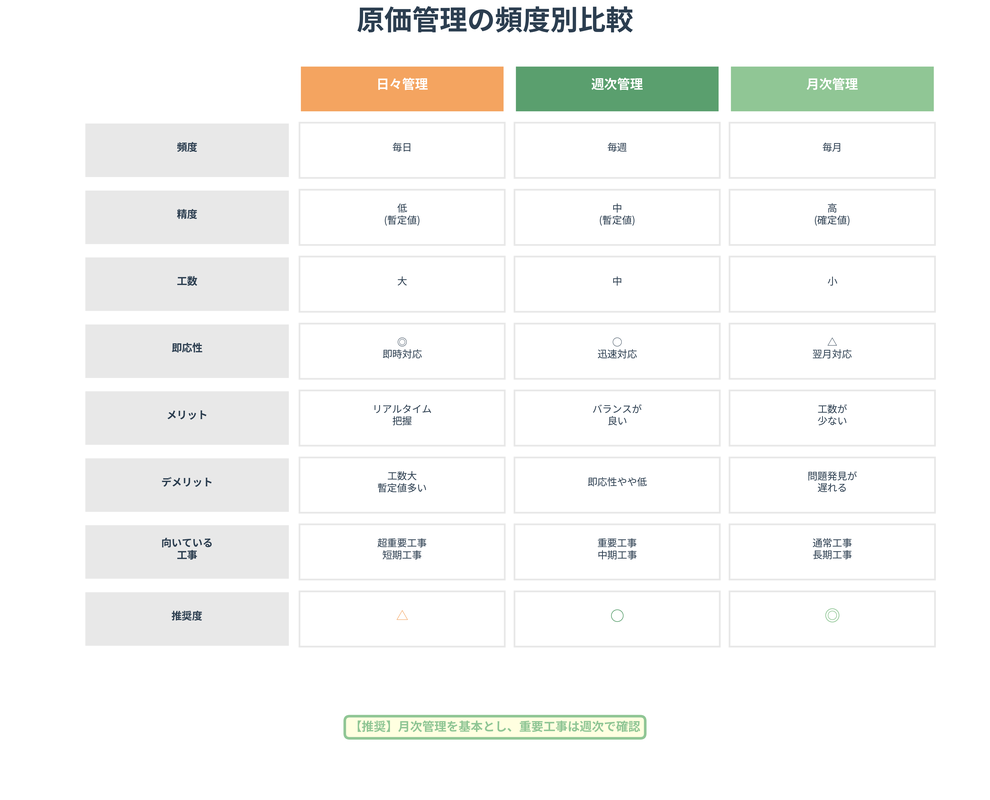Click the green single circle in 推奨度 row
The image size is (990, 800).
(x=617, y=616)
